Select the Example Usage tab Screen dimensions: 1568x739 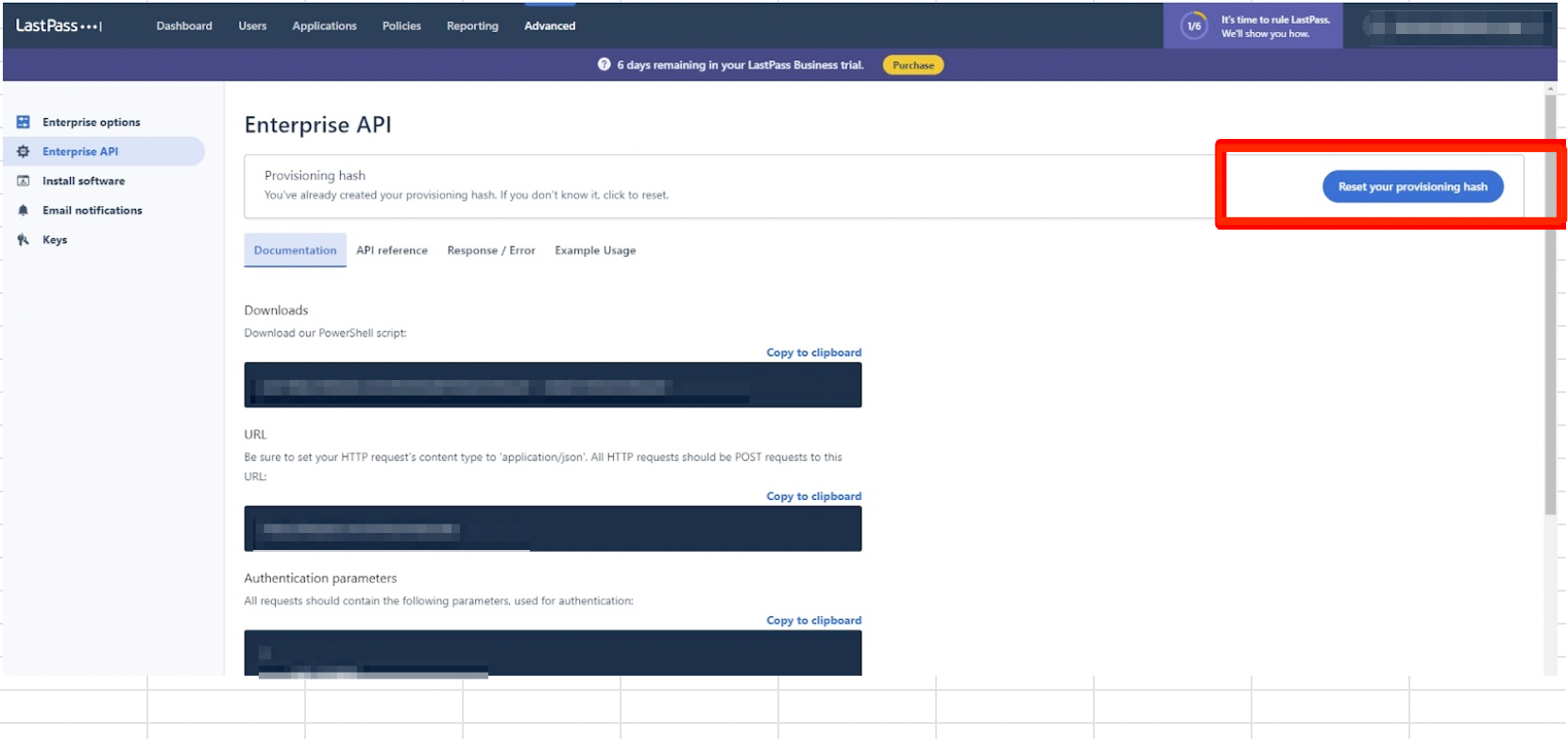click(595, 250)
